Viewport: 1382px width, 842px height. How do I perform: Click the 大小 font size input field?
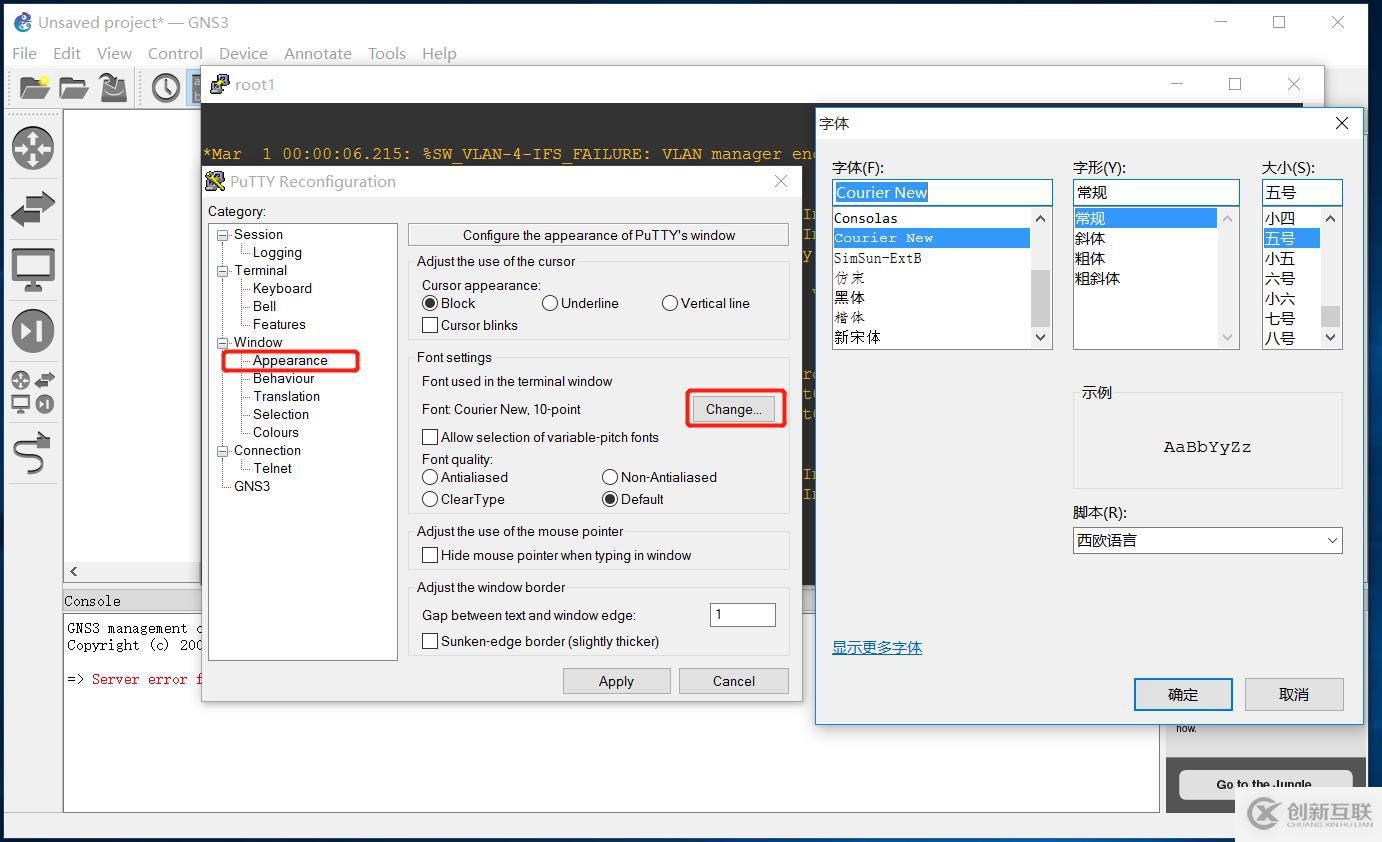pos(1302,192)
